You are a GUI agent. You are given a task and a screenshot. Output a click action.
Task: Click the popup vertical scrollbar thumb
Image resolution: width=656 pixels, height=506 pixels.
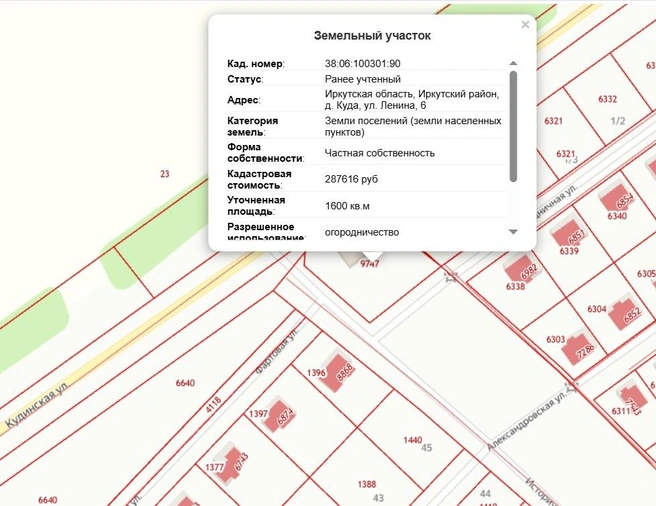[513, 126]
